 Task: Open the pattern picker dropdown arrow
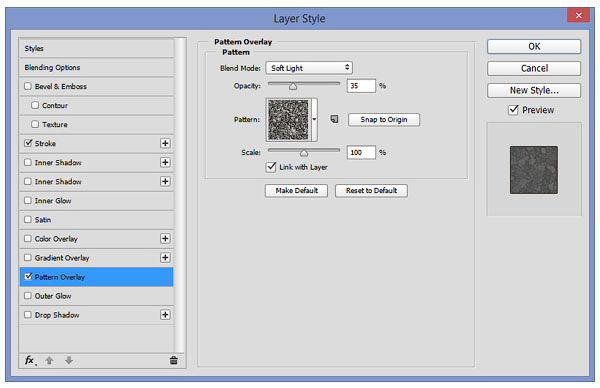(314, 119)
